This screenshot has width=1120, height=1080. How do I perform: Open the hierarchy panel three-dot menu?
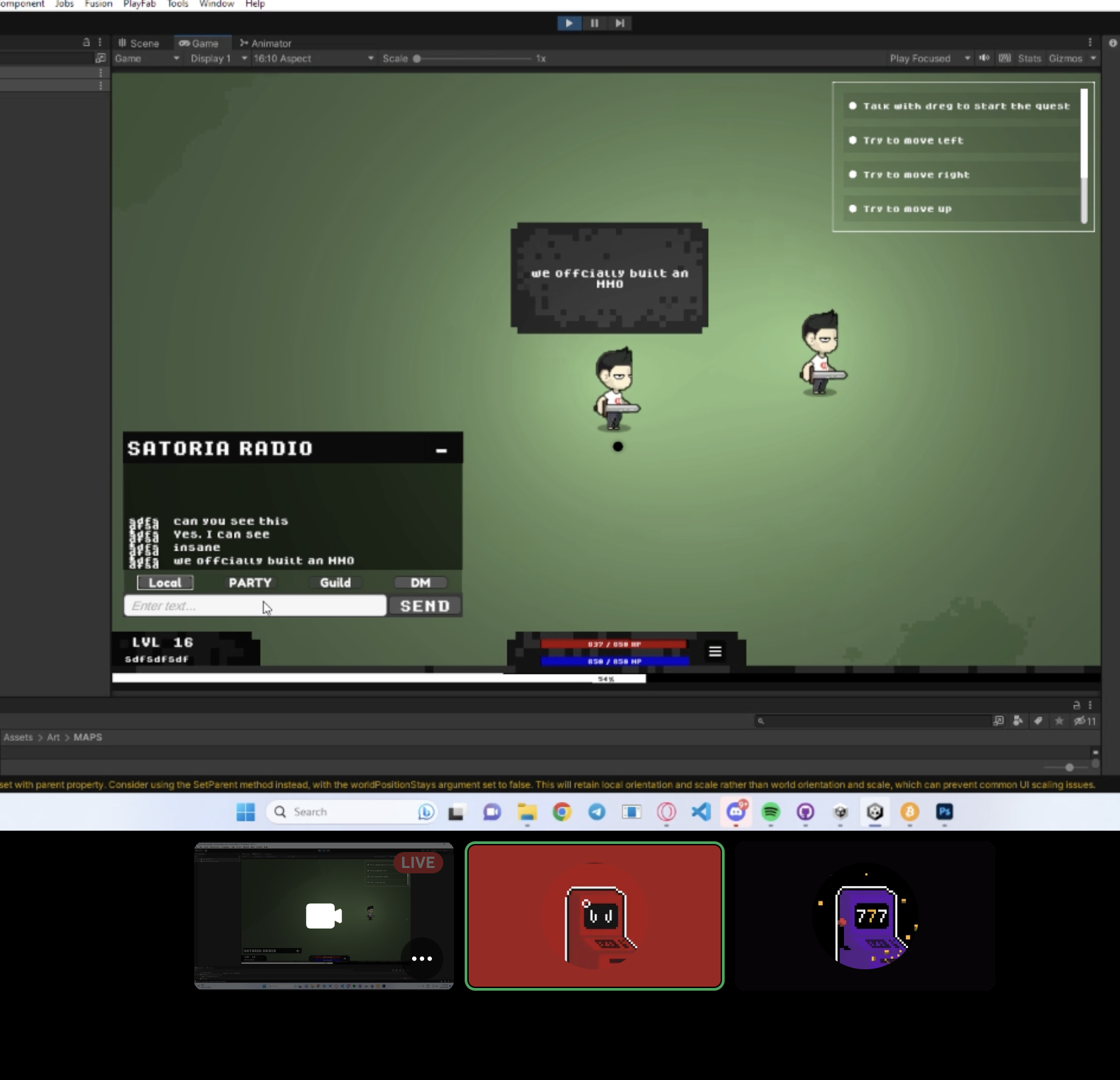(100, 42)
